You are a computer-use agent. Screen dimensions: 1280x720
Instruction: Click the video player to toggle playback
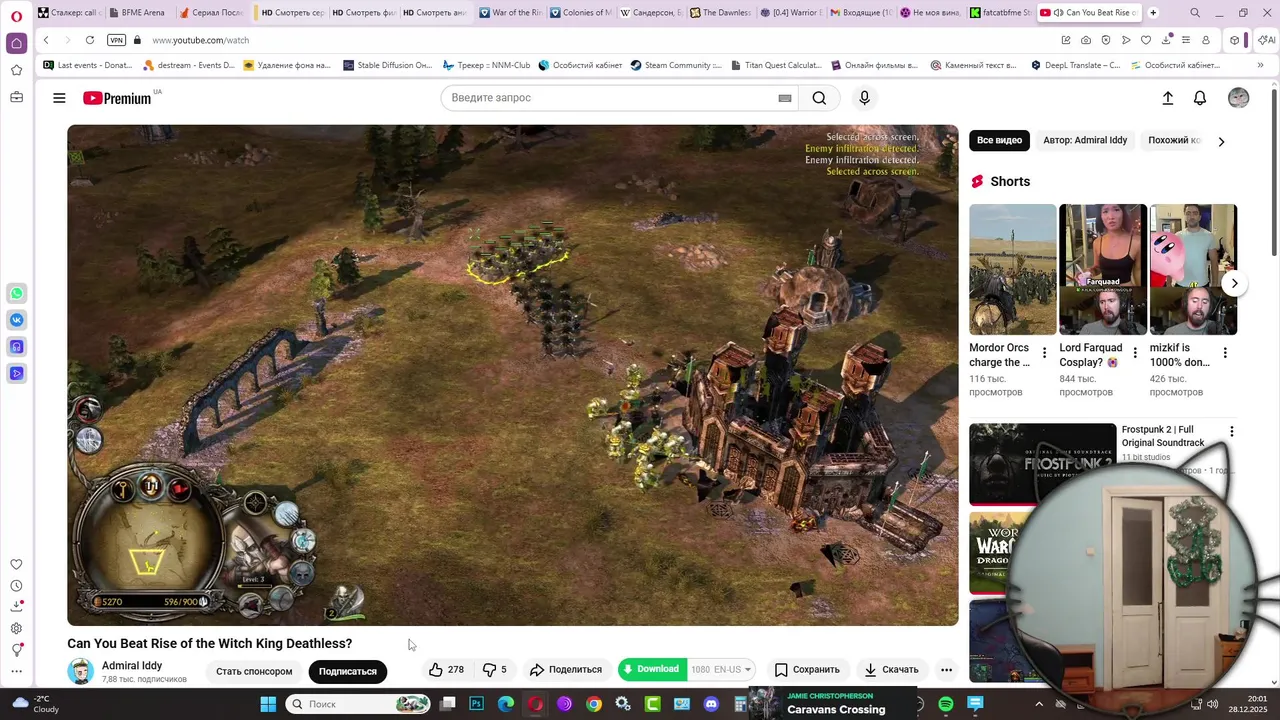(512, 375)
